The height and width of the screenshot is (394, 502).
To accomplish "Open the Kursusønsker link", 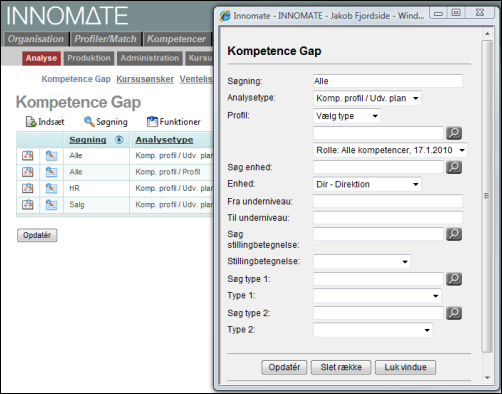I will pyautogui.click(x=145, y=79).
